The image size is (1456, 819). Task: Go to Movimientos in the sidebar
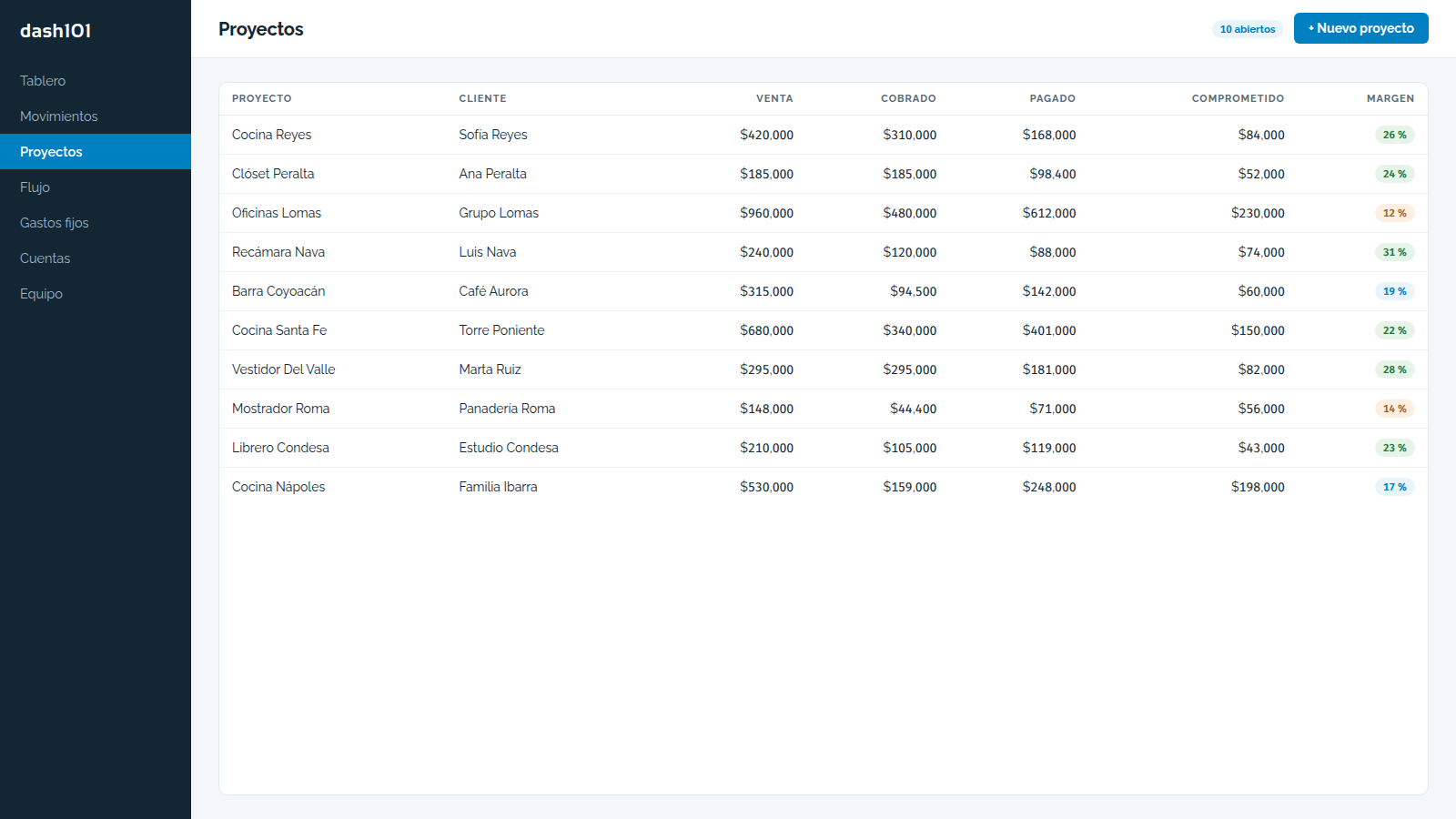[96, 116]
